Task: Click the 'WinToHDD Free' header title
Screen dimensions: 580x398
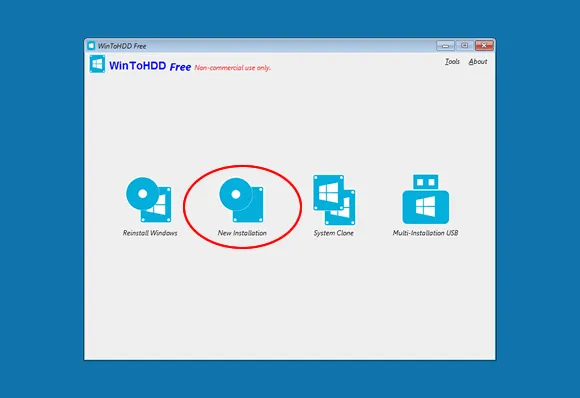Action: [150, 66]
